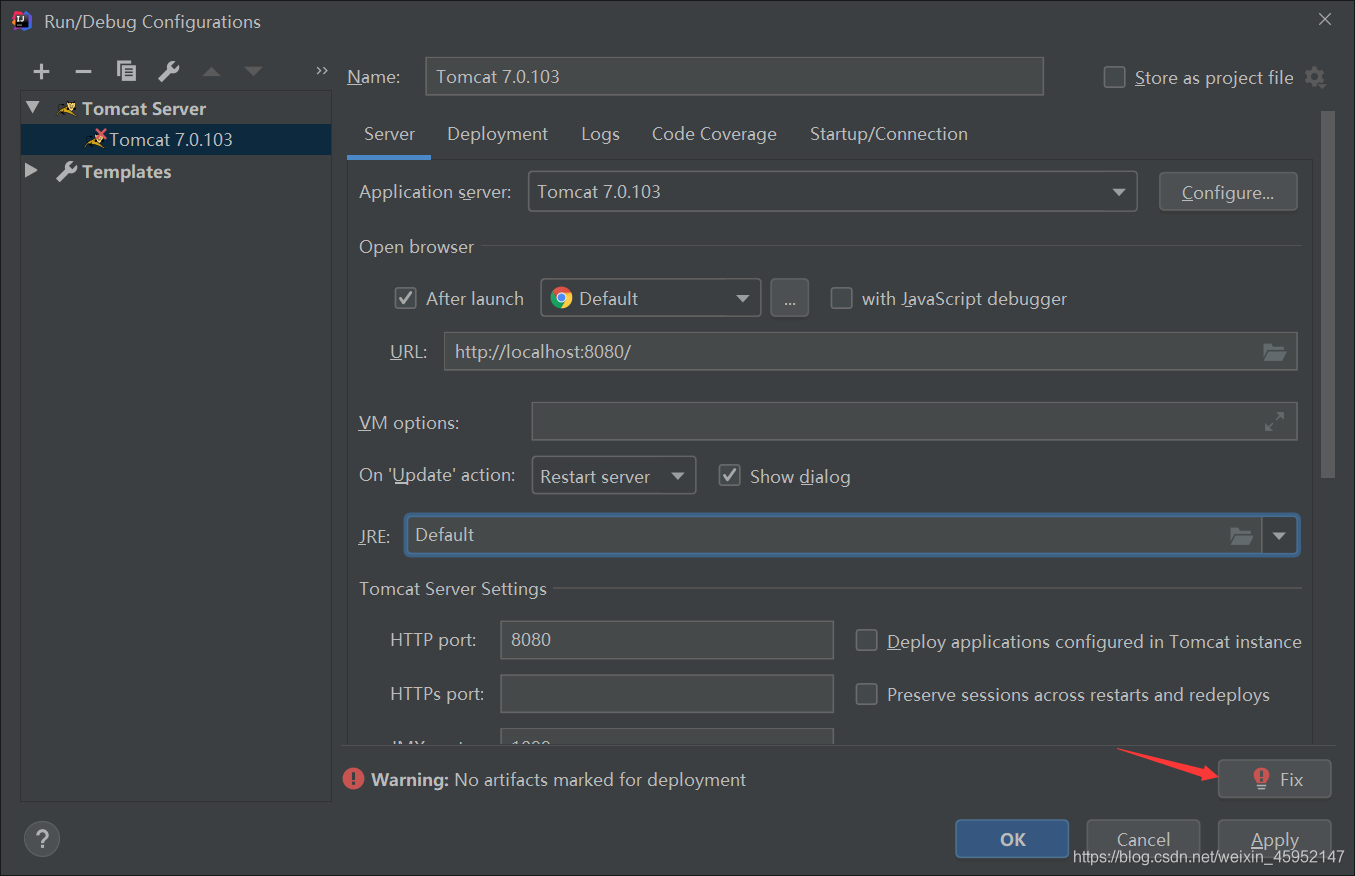
Task: Open On Update action dropdown
Action: coord(613,476)
